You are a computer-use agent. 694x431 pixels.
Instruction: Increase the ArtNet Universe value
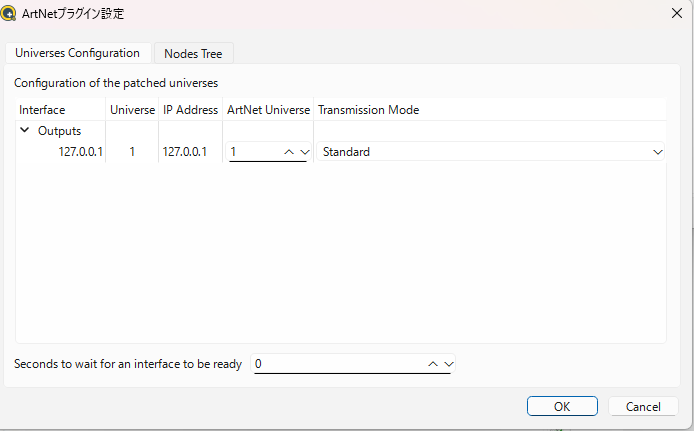pos(289,152)
